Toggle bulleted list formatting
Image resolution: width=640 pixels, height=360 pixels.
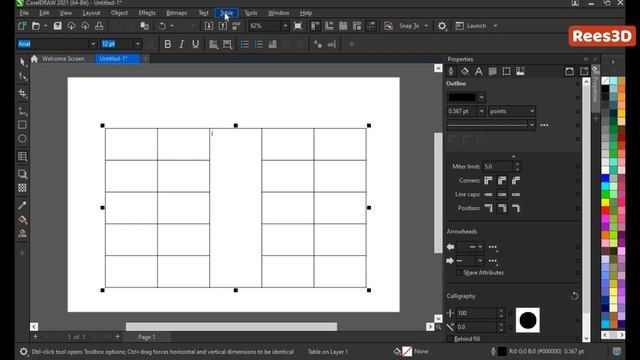[244, 44]
